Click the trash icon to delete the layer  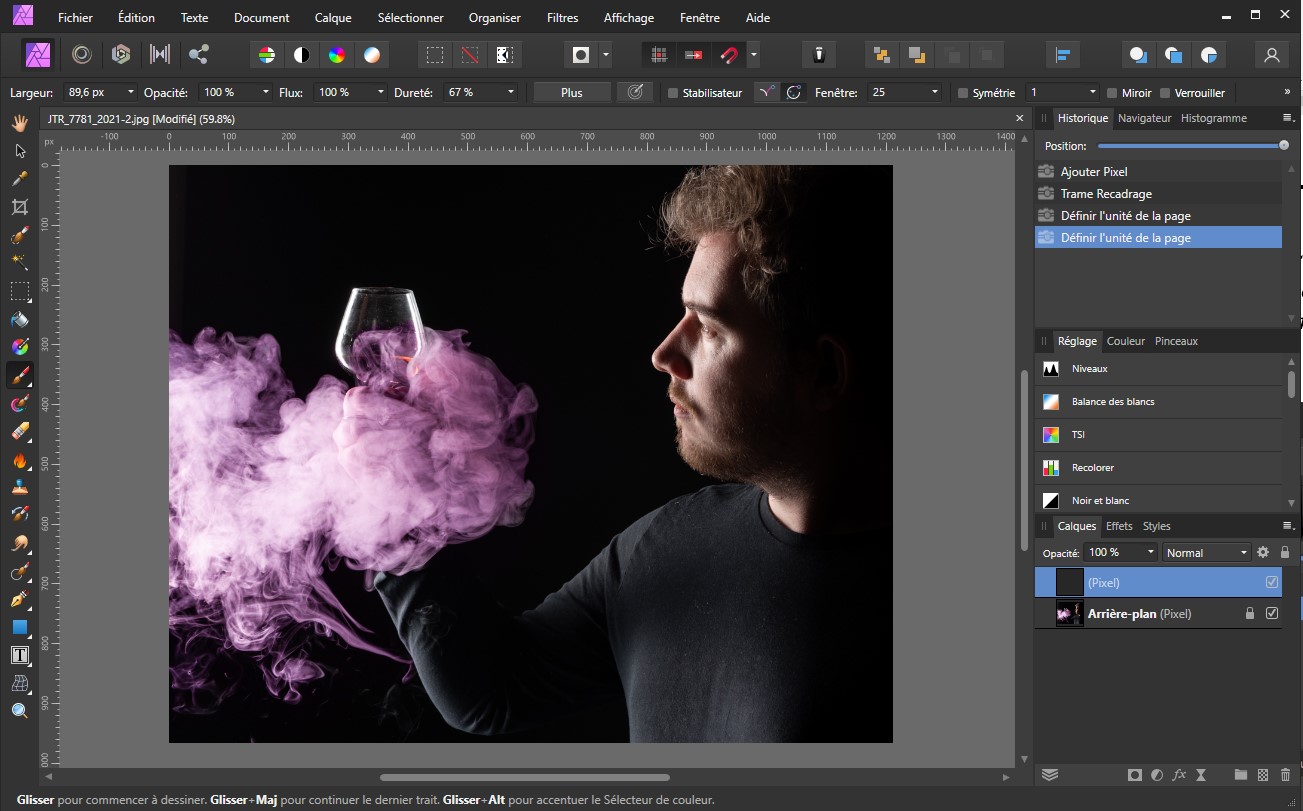[1285, 775]
